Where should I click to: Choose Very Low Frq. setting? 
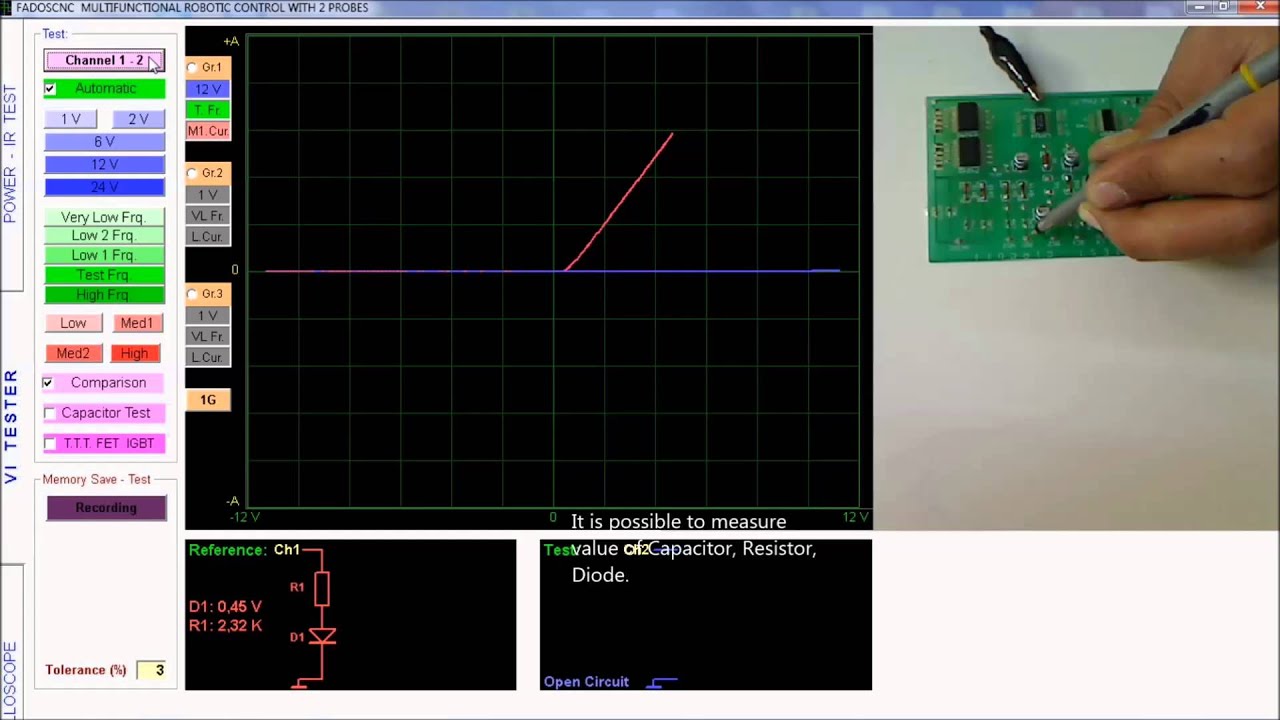pos(104,217)
